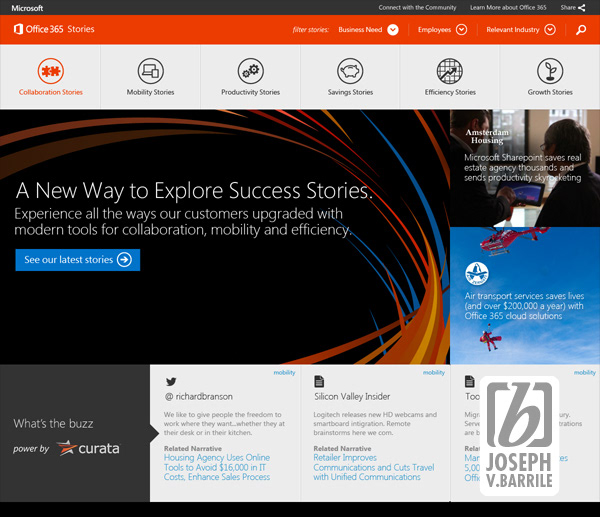Open Retailer Improves Communications narrative link
Image resolution: width=600 pixels, height=517 pixels.
point(373,467)
